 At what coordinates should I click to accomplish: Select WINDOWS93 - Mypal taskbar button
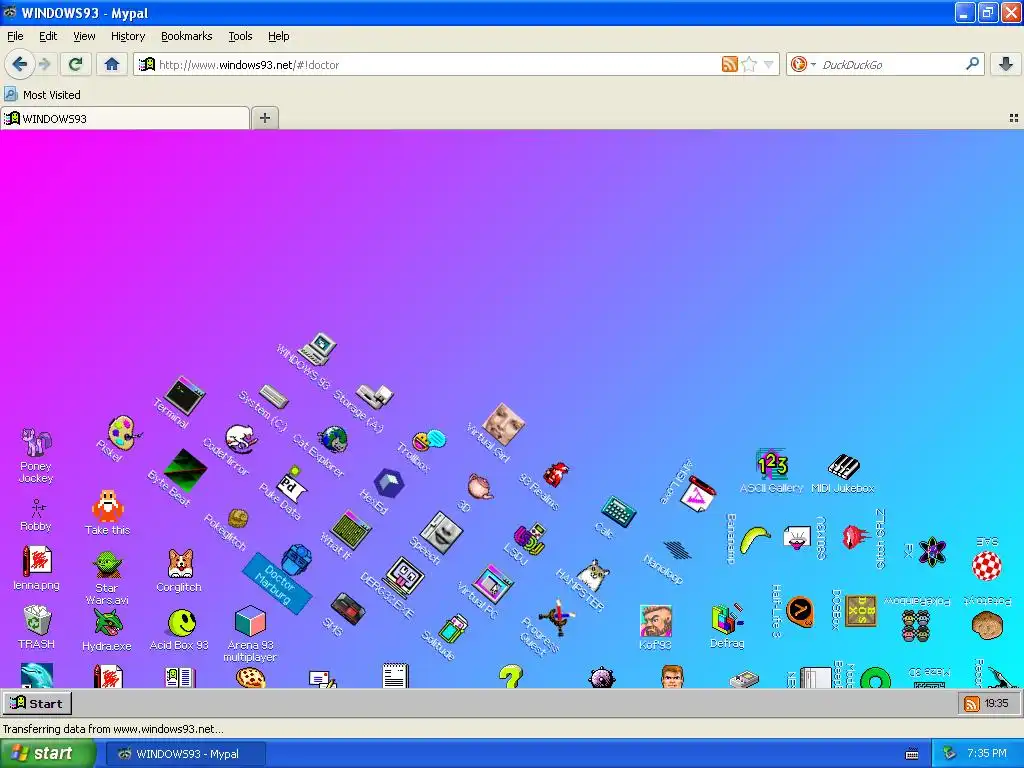186,754
